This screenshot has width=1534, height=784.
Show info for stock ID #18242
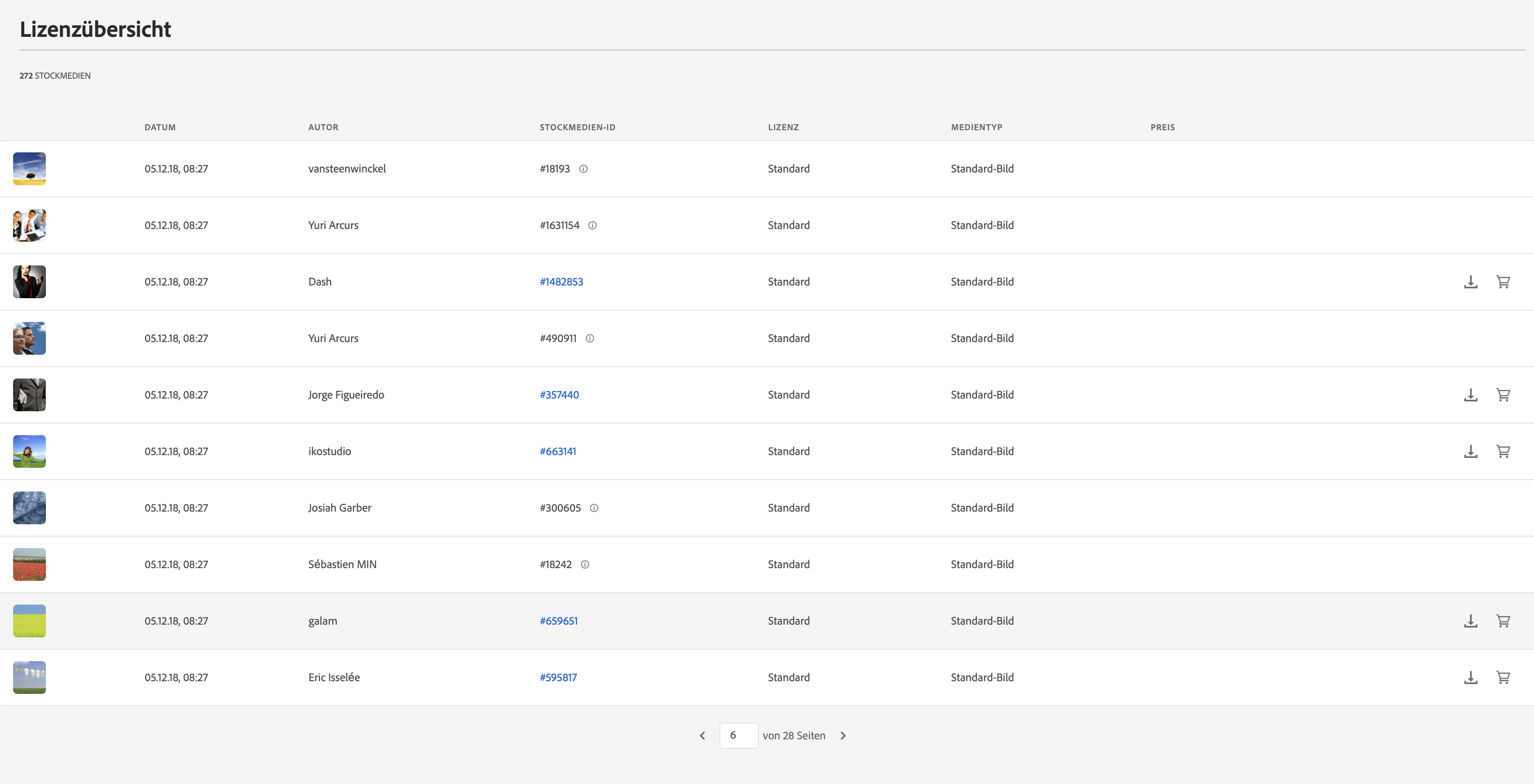pos(585,565)
